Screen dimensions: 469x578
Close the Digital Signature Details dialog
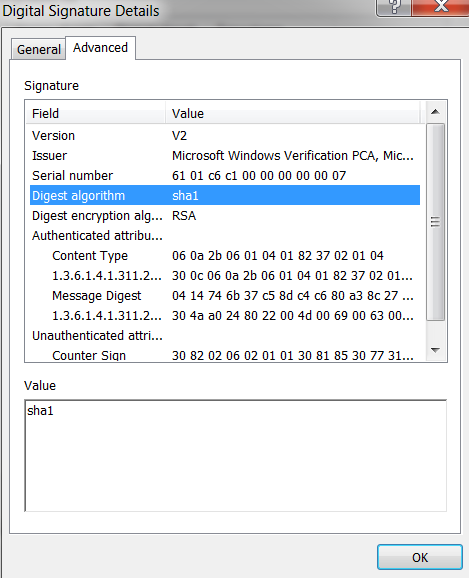click(441, 7)
